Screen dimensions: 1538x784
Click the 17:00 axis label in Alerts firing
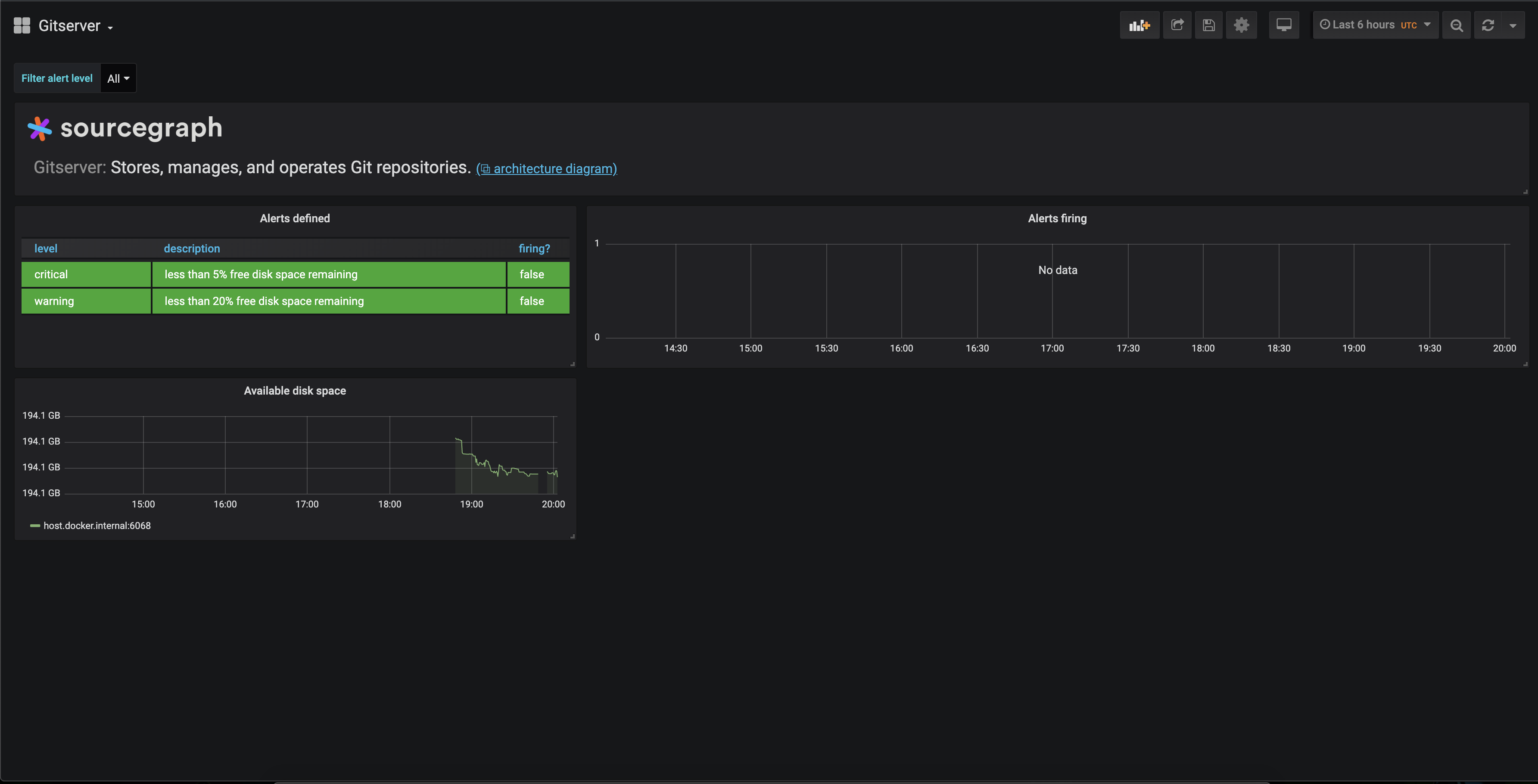coord(1052,348)
